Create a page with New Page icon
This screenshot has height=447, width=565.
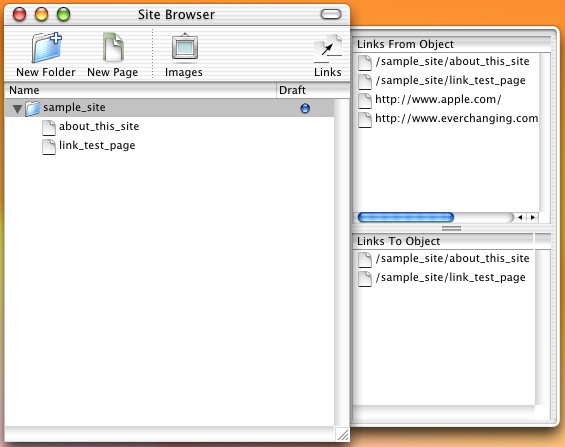click(x=113, y=47)
